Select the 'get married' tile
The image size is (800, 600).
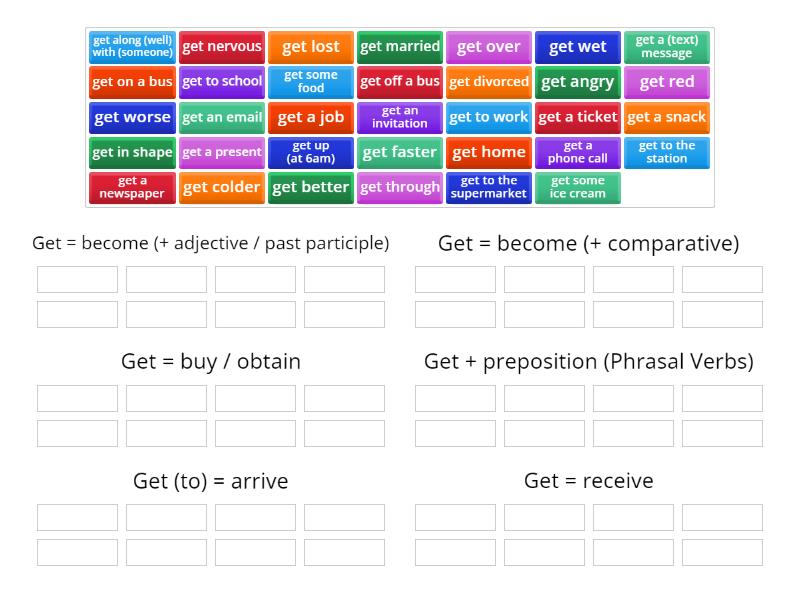400,46
